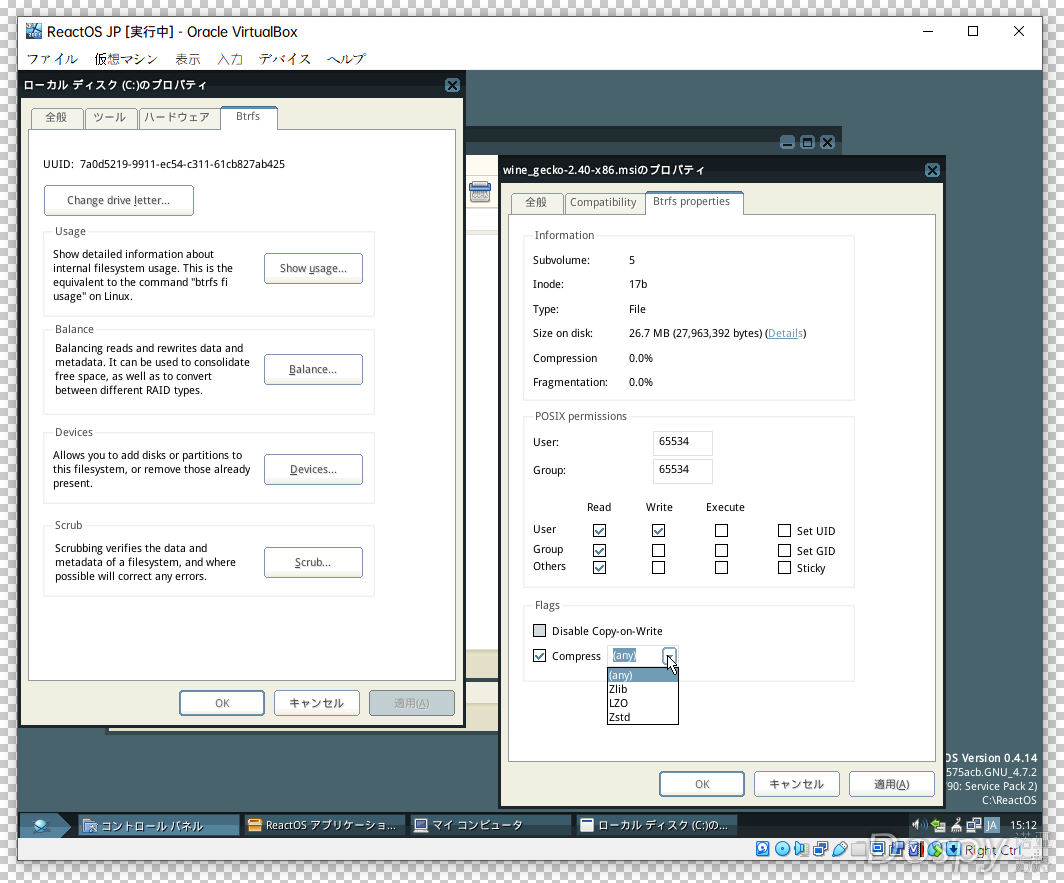1064x883 pixels.
Task: Click the VirtualBox hard disk status icon
Action: [762, 850]
